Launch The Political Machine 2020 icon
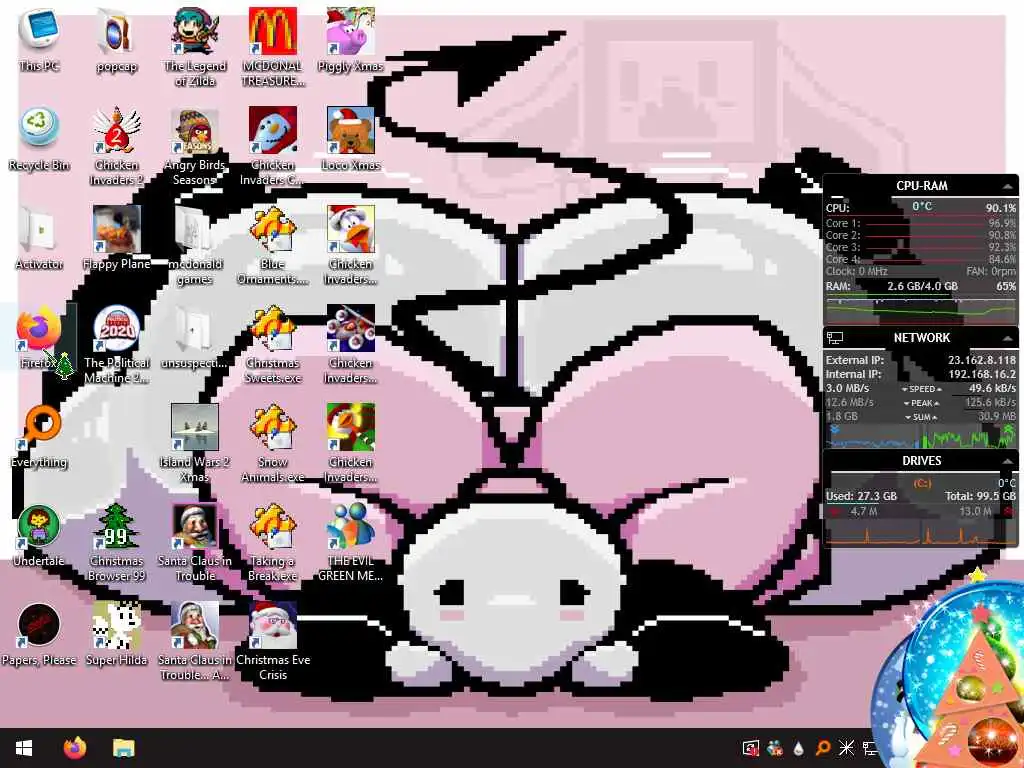 click(x=116, y=344)
